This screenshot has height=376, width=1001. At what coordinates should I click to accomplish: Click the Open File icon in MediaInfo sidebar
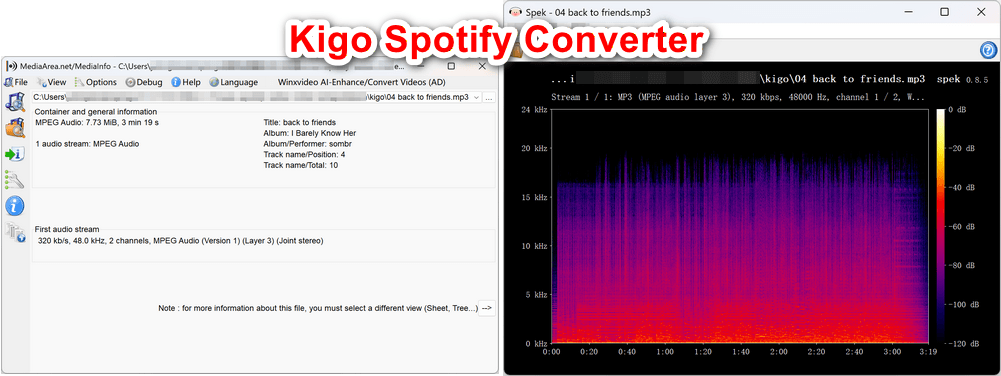coord(15,102)
